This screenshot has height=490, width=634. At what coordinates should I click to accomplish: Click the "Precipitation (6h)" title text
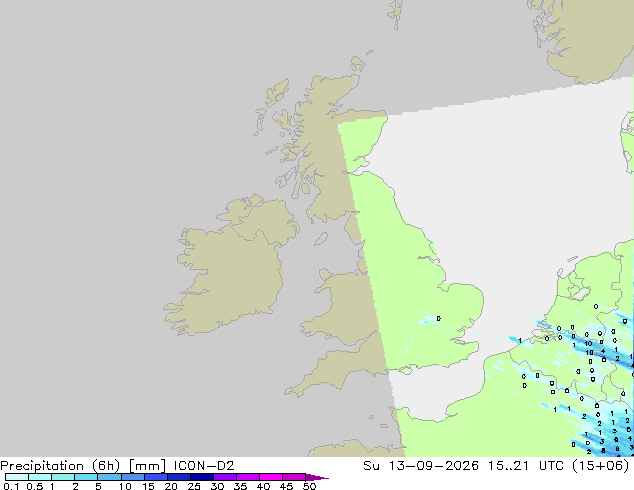tap(60, 466)
